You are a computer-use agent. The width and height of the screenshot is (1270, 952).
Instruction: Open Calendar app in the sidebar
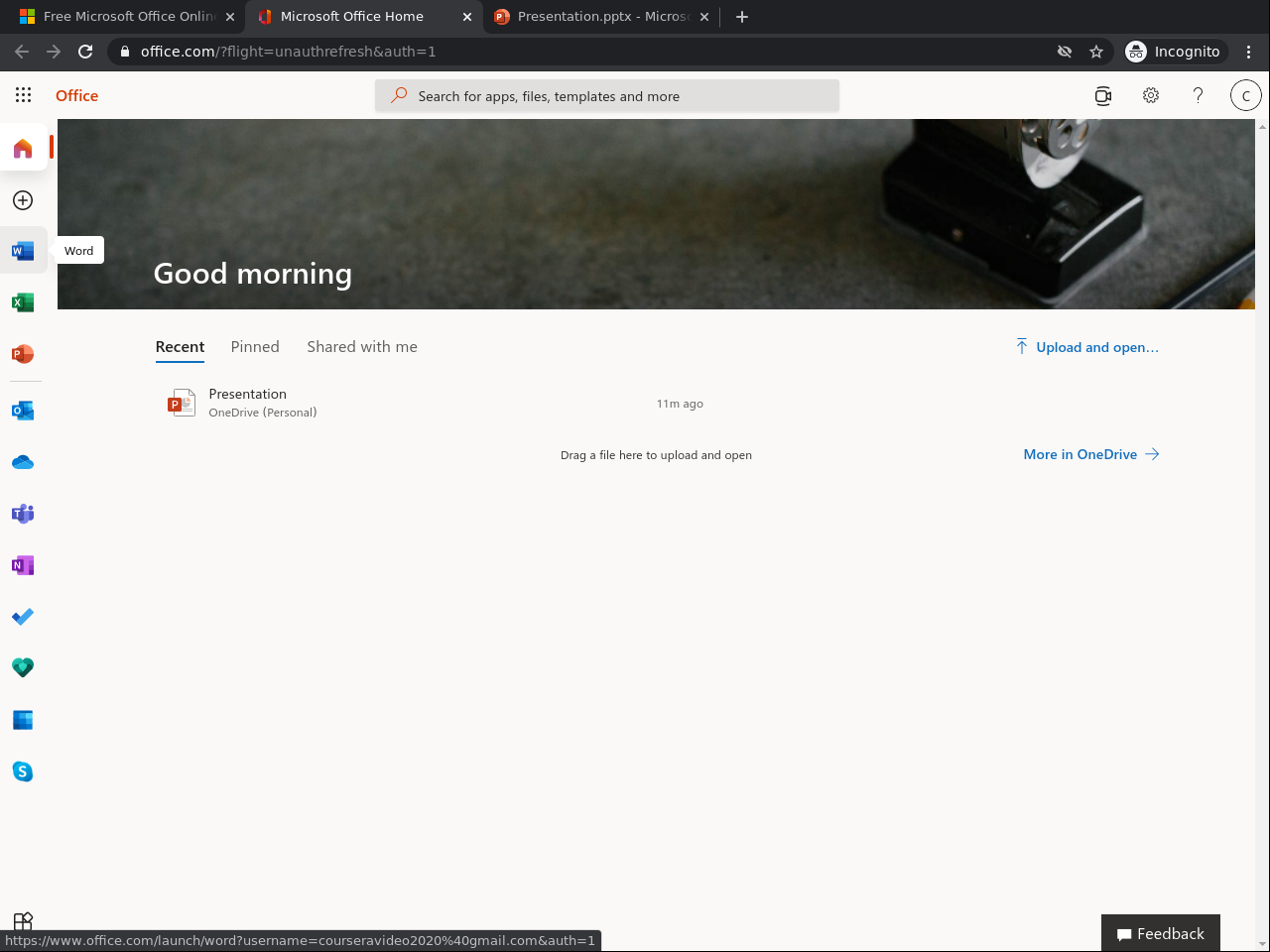tap(23, 720)
